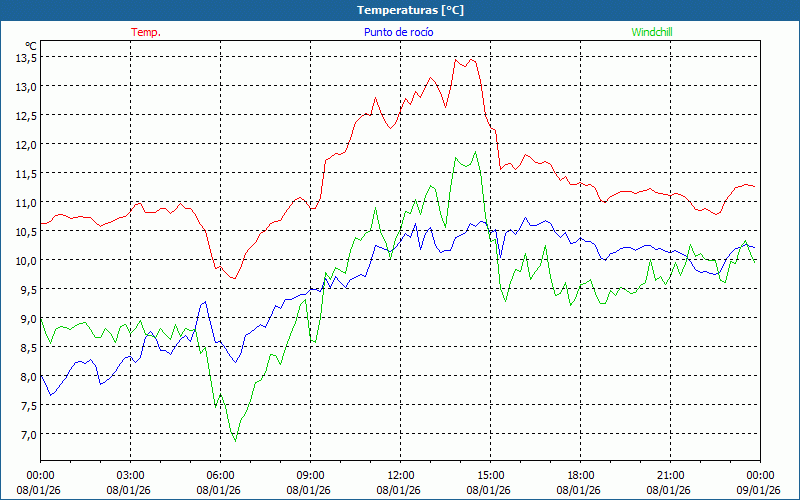
Task: Click the 15:00 time axis label
Action: [491, 475]
